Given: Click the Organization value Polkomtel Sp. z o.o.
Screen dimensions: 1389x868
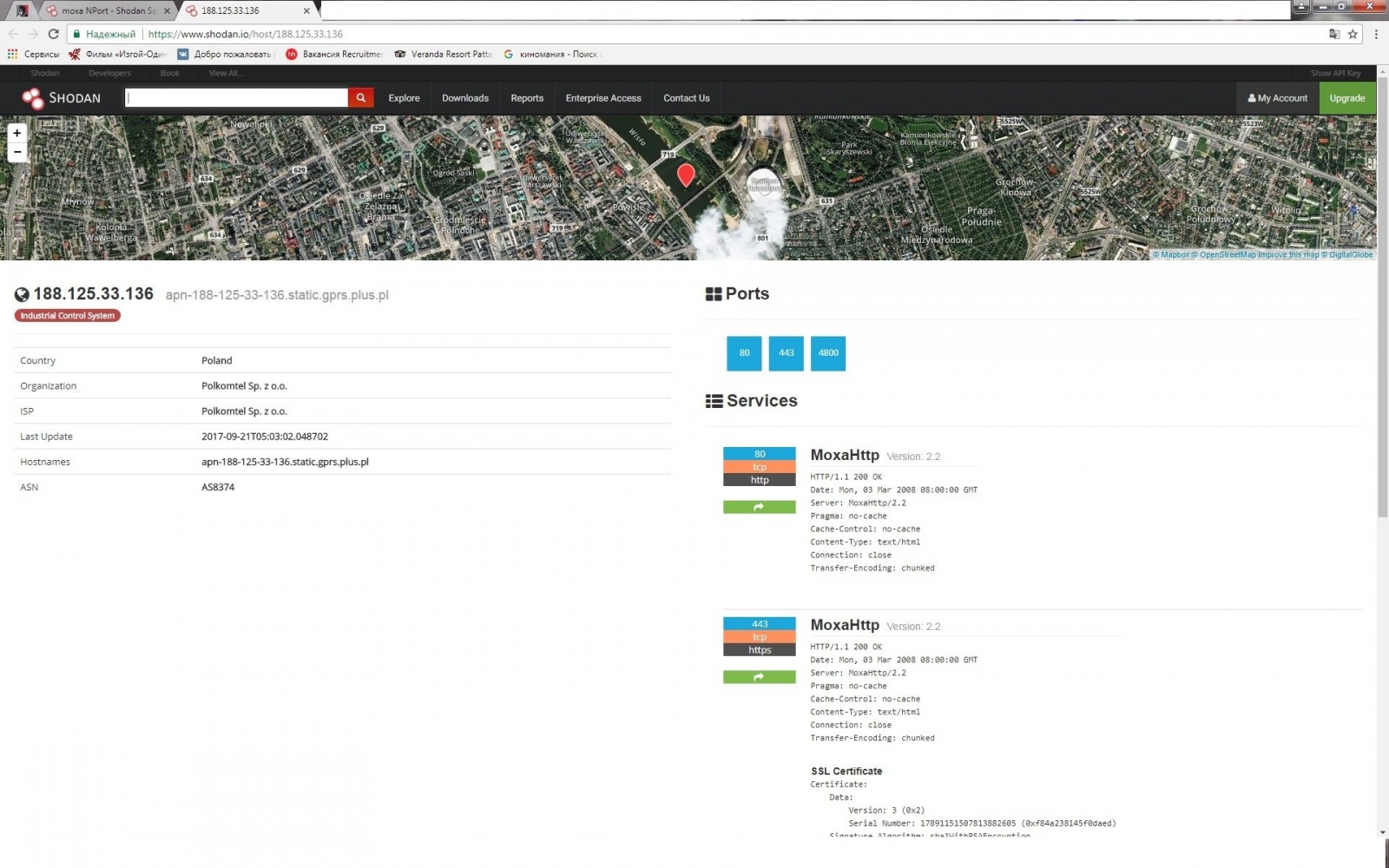Looking at the screenshot, I should pyautogui.click(x=244, y=386).
